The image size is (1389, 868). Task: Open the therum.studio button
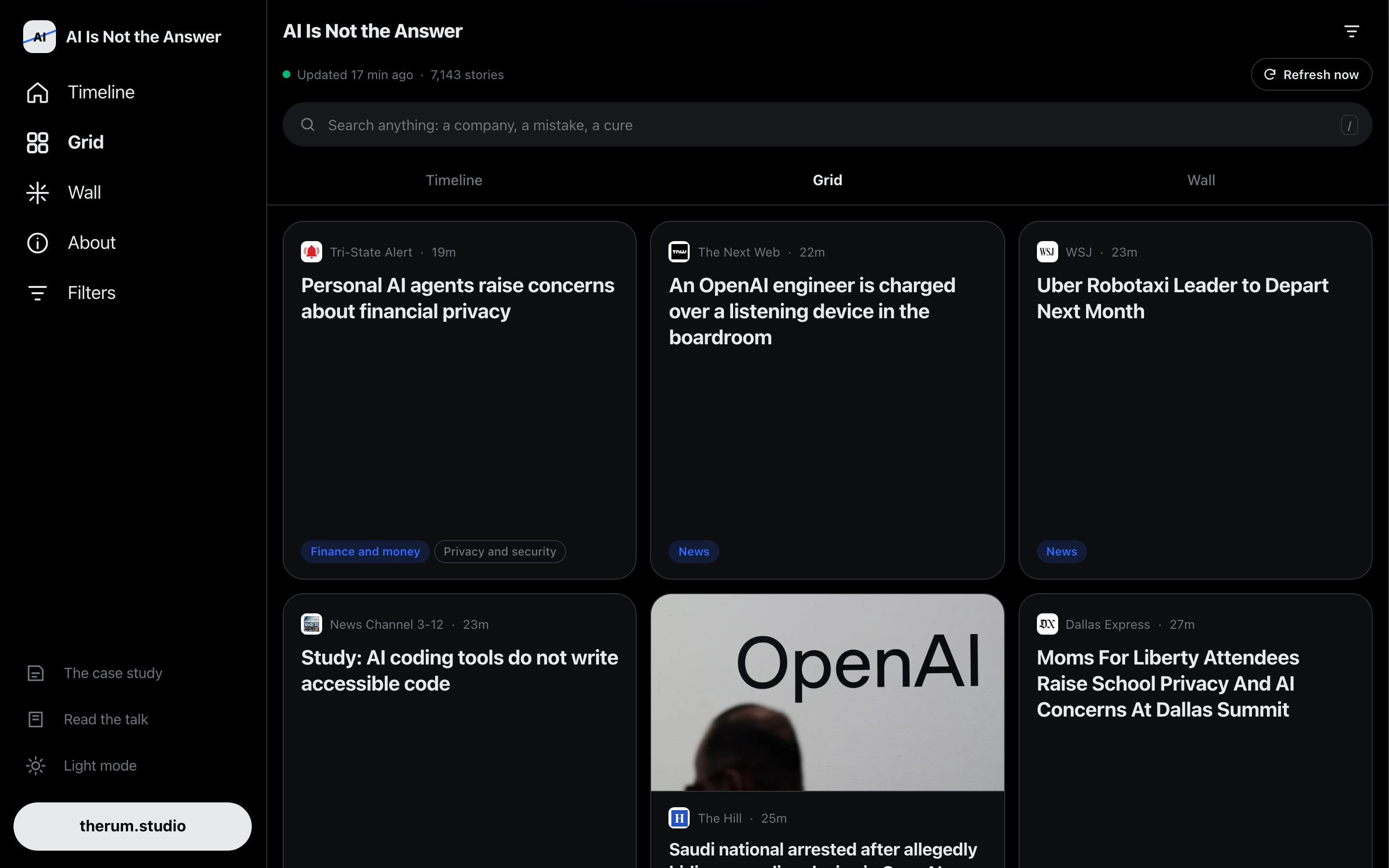click(x=133, y=826)
